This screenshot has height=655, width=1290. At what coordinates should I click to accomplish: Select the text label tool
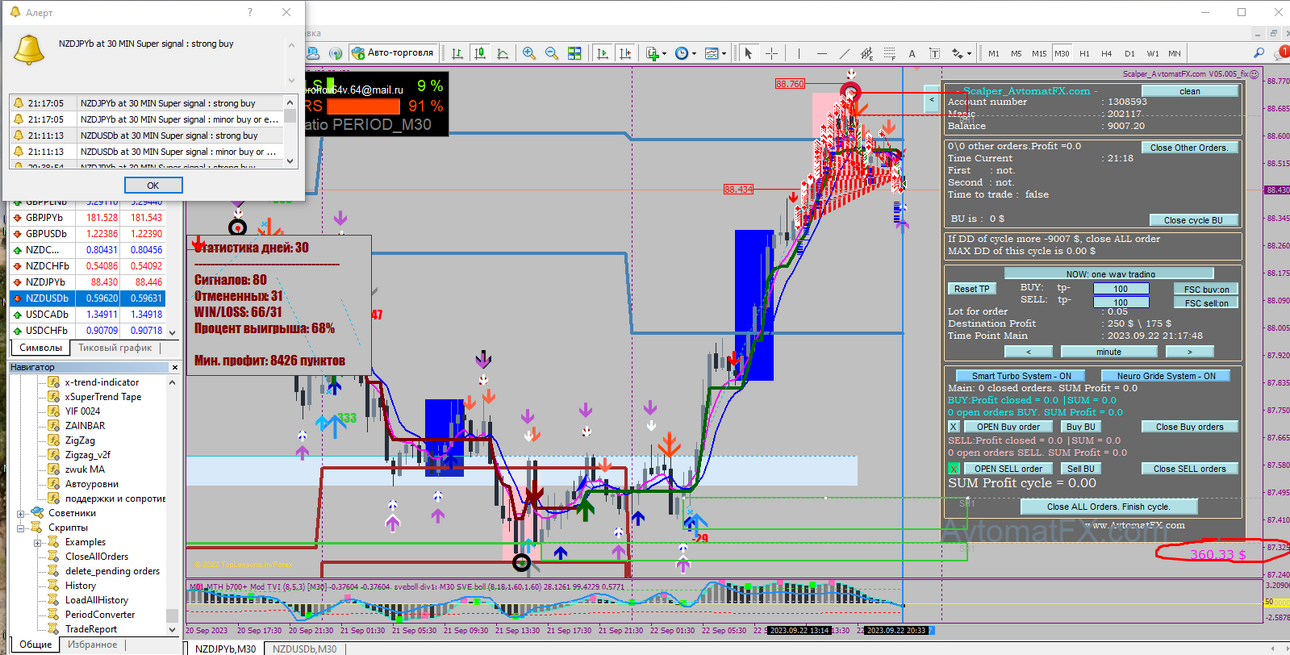click(934, 53)
